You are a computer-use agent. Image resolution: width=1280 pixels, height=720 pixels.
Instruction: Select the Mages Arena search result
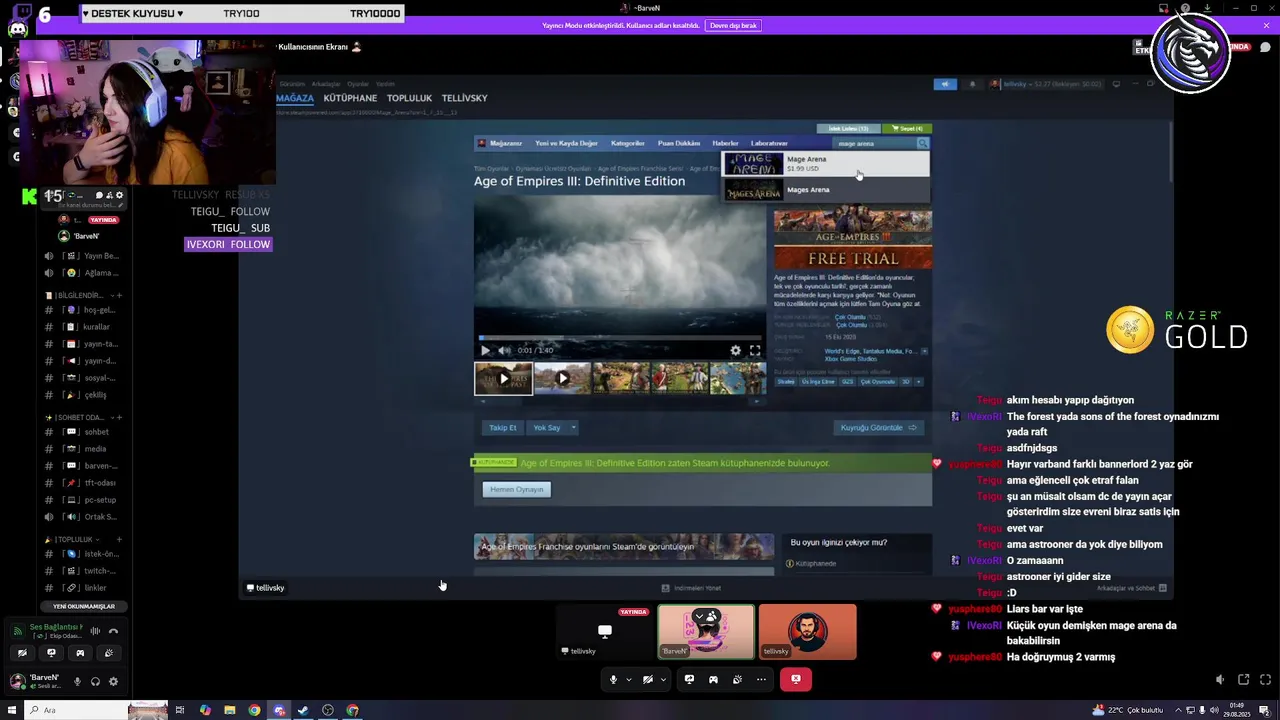pyautogui.click(x=826, y=190)
